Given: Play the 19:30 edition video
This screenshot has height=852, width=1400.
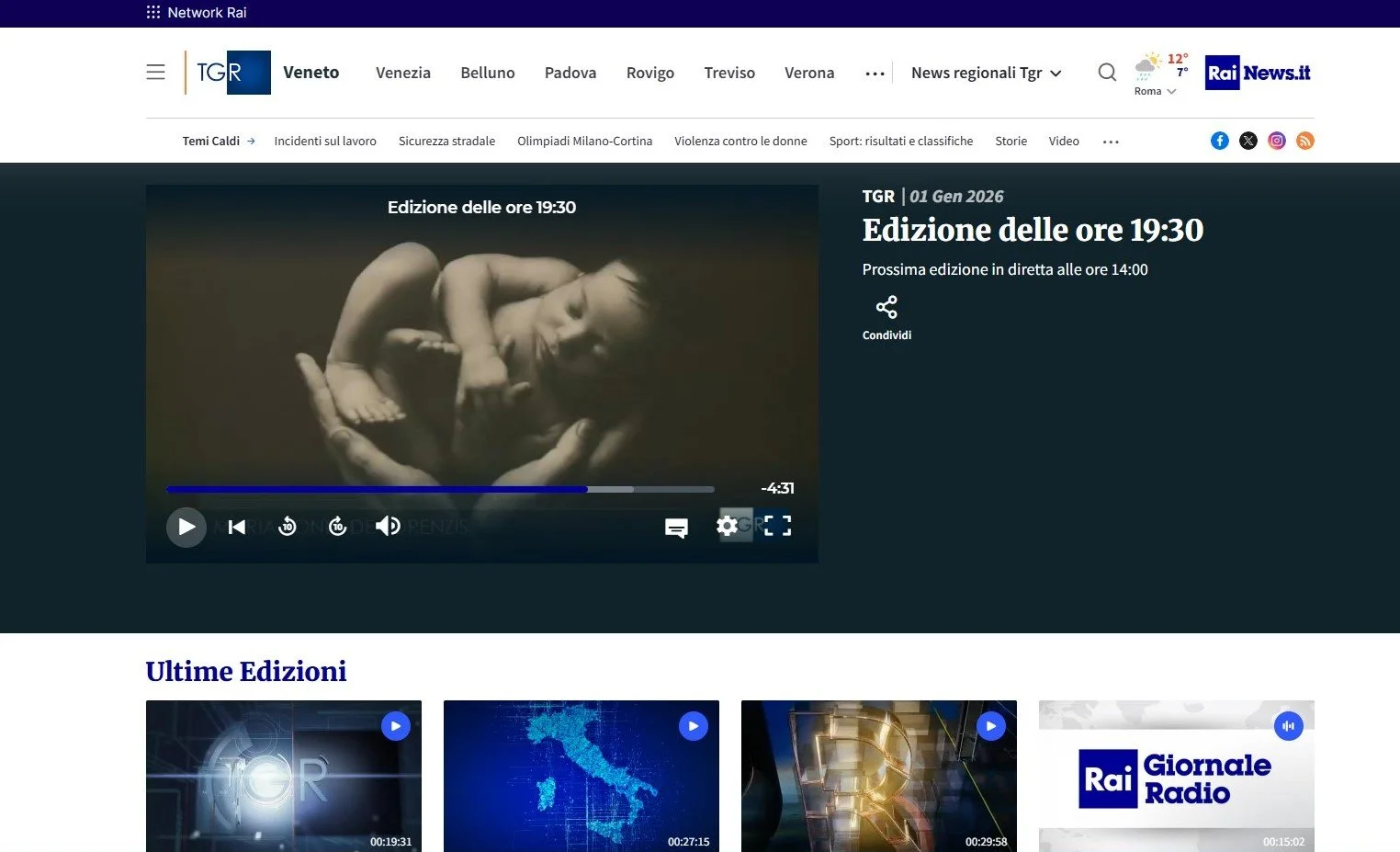Looking at the screenshot, I should [186, 527].
